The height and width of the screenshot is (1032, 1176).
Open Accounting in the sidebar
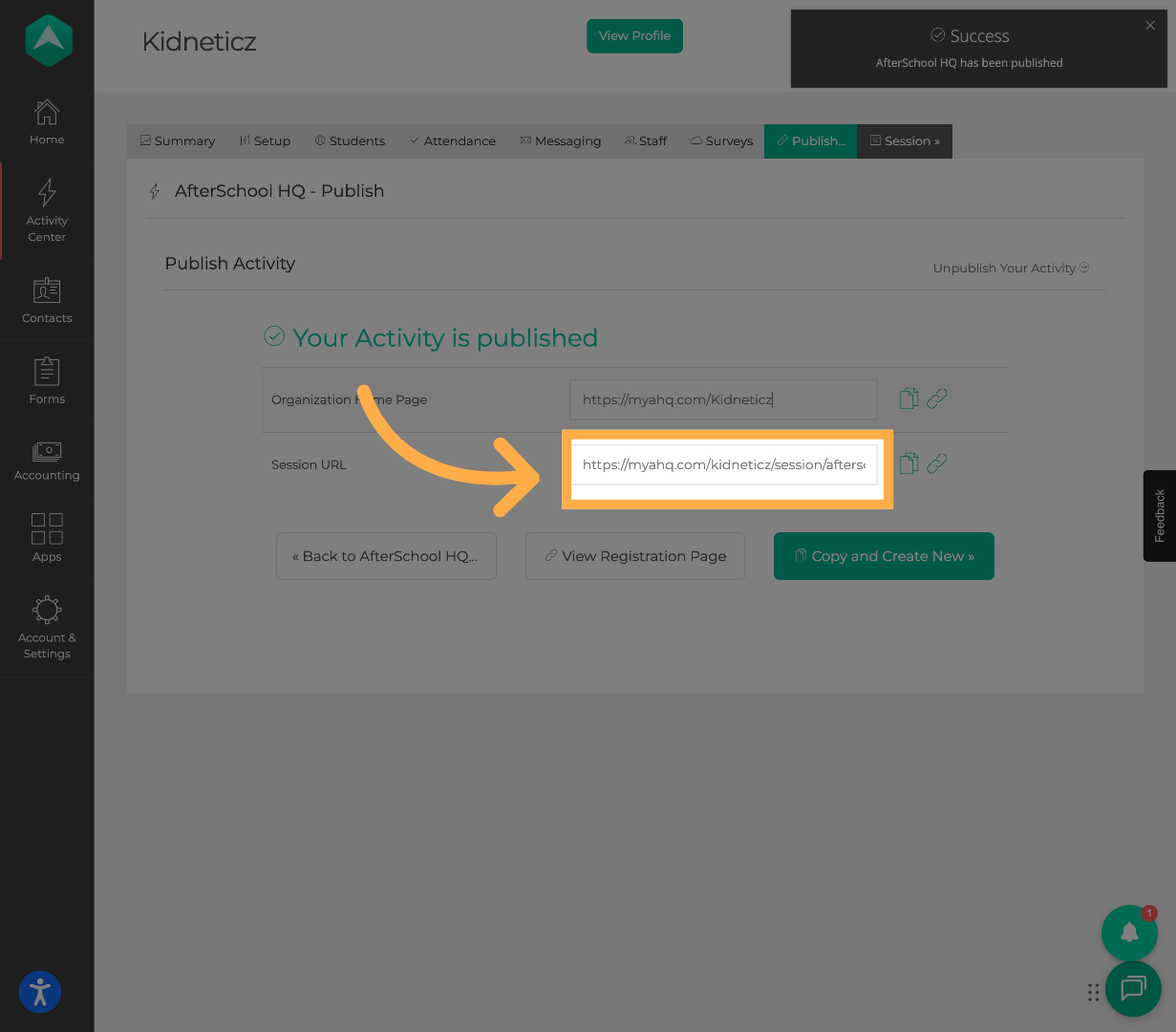tap(47, 462)
